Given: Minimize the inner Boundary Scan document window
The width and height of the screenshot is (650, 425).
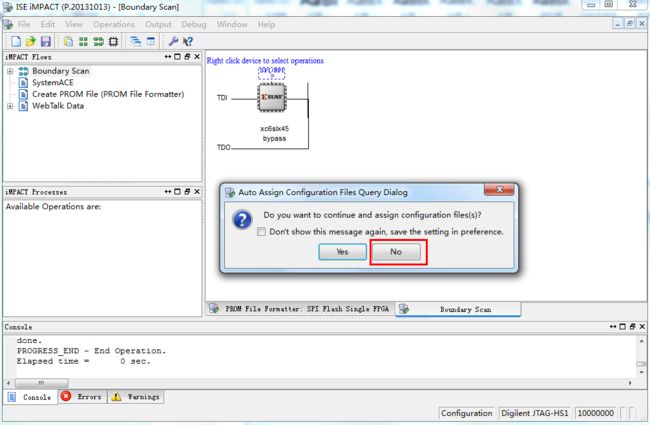Looking at the screenshot, I should coord(618,24).
